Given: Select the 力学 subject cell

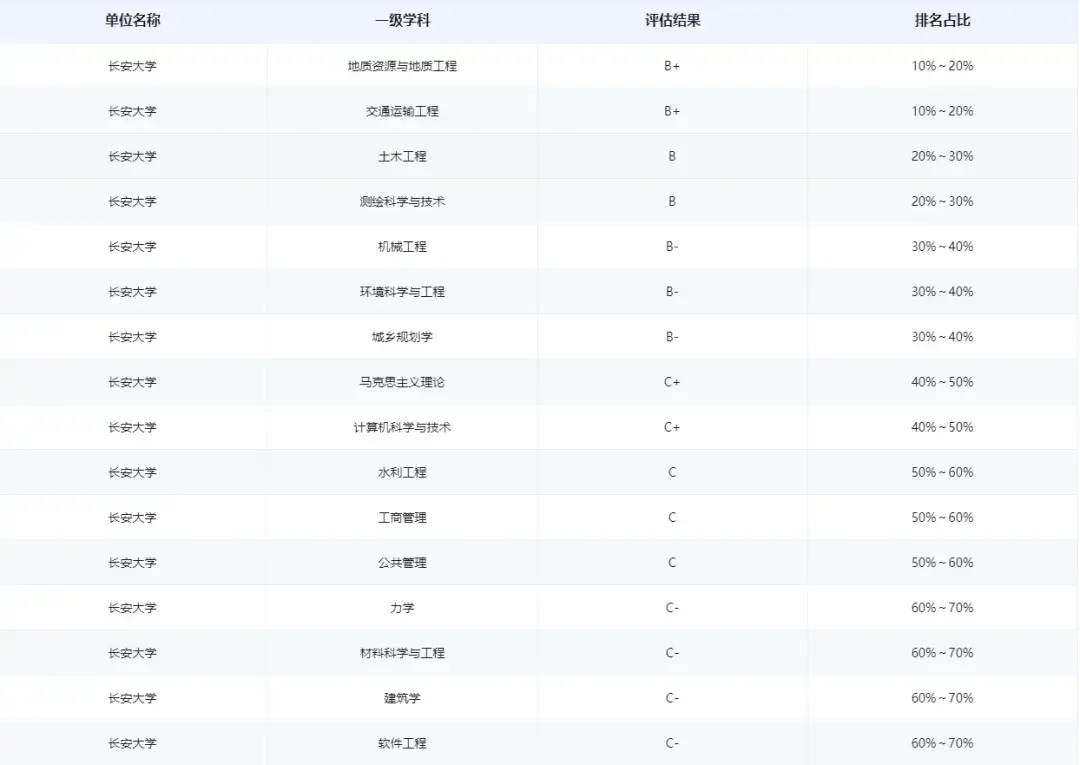Looking at the screenshot, I should tap(402, 608).
